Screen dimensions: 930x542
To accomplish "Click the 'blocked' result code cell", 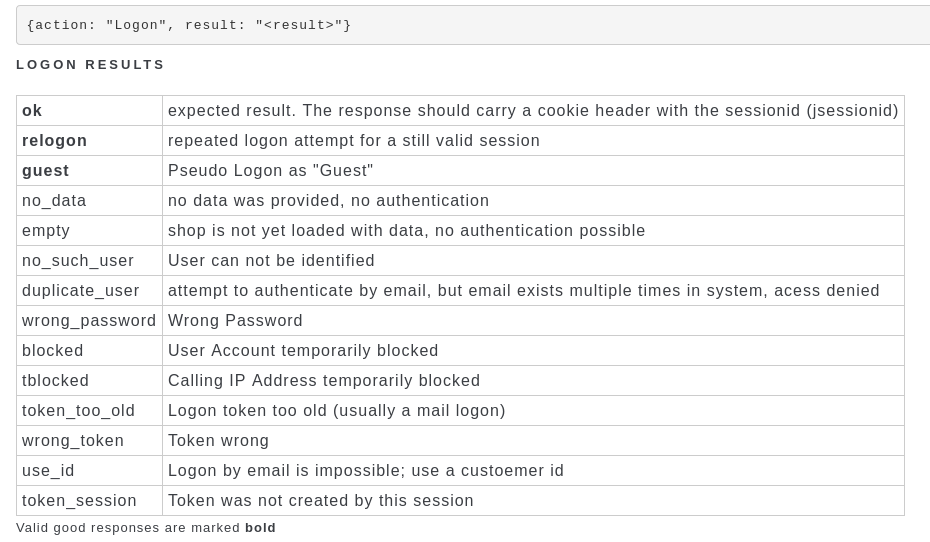I will [x=90, y=350].
